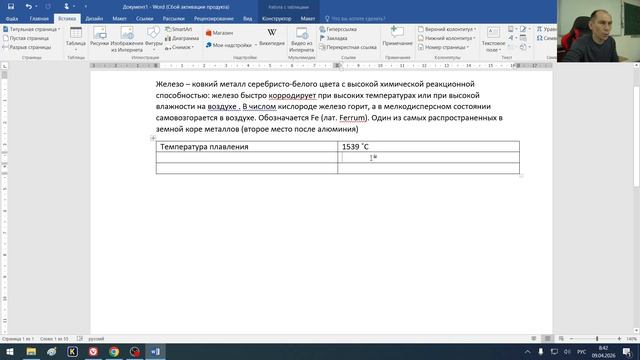Click the underlined word 'корродирует'
Screen dimensions: 640x360
pos(292,96)
